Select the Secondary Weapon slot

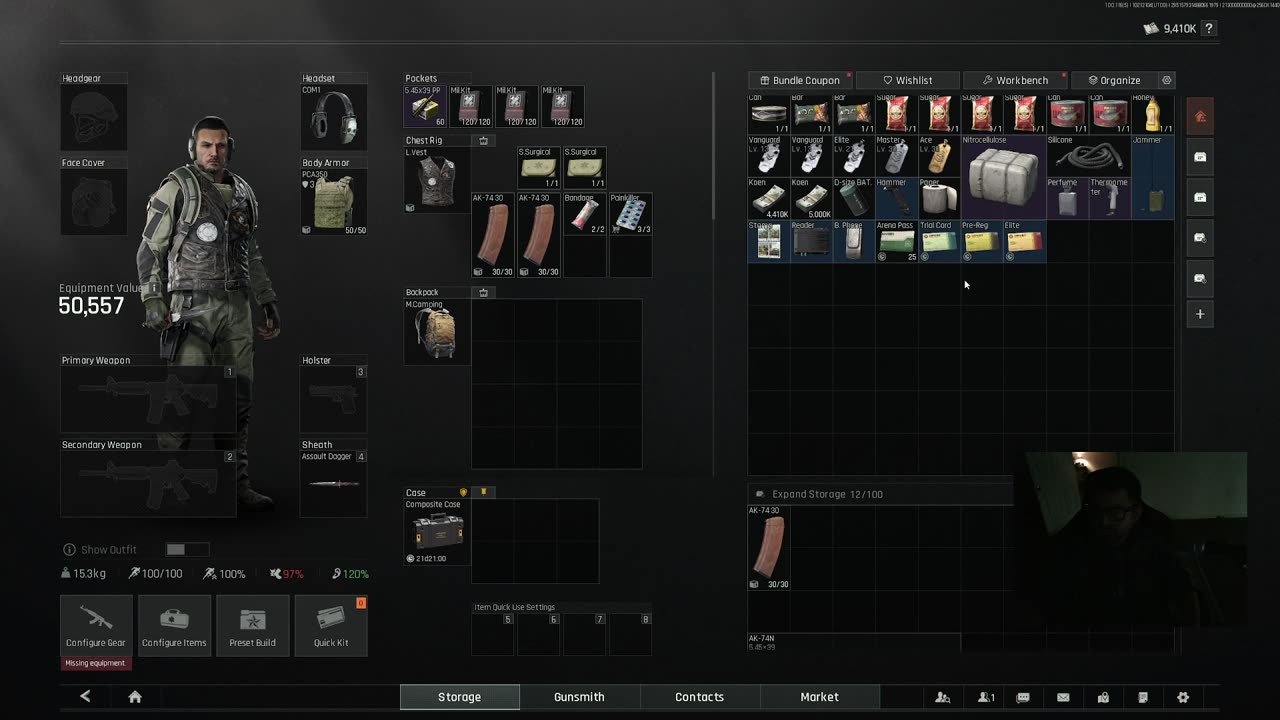148,484
